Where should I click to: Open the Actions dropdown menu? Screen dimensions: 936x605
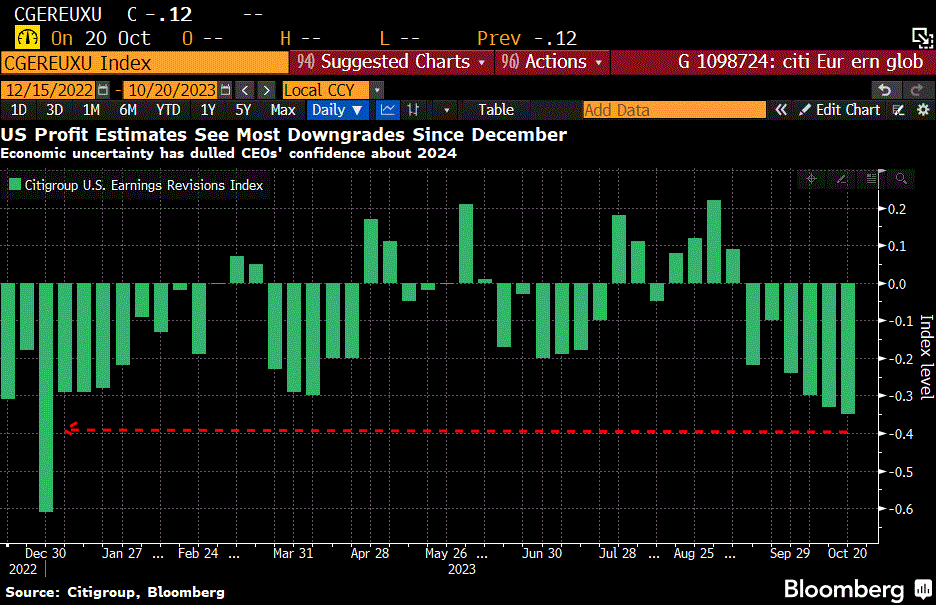point(552,62)
